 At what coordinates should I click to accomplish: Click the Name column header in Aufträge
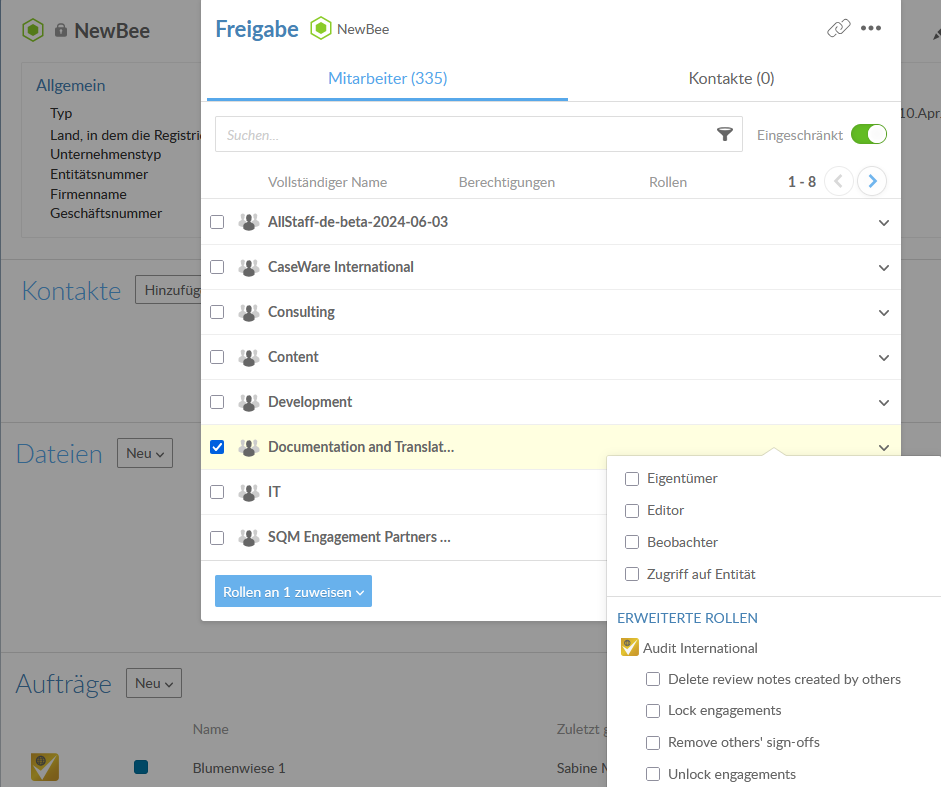pyautogui.click(x=211, y=729)
